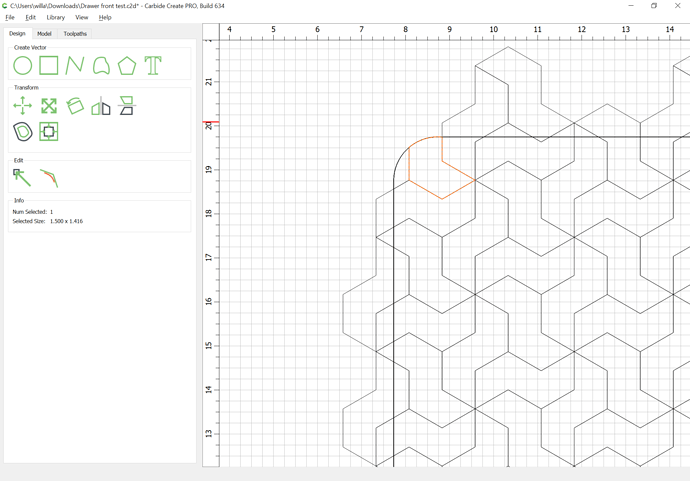This screenshot has height=481, width=690.
Task: Switch to the Toolpaths tab
Action: pos(75,33)
